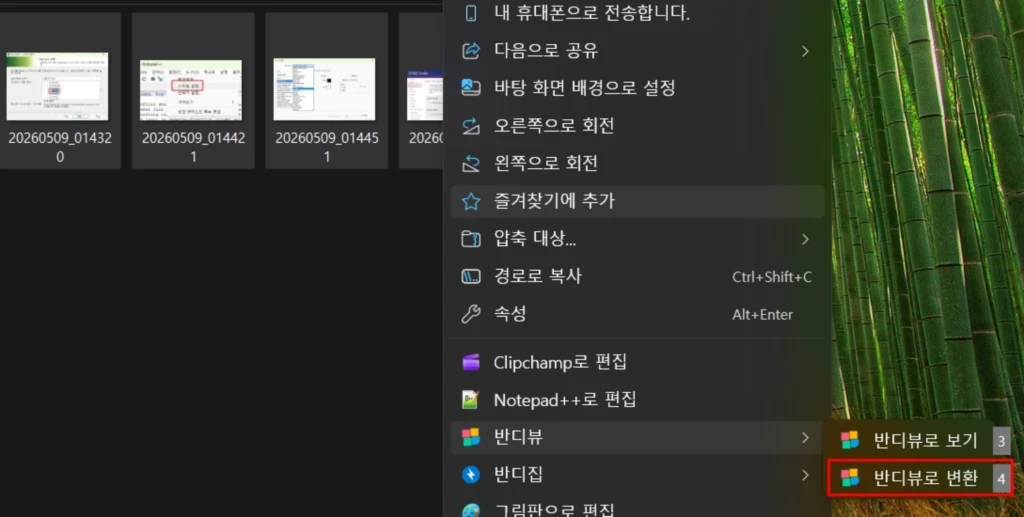Choose Clipchamp로 편집 menu entry
Viewport: 1024px width, 517px height.
click(x=637, y=362)
